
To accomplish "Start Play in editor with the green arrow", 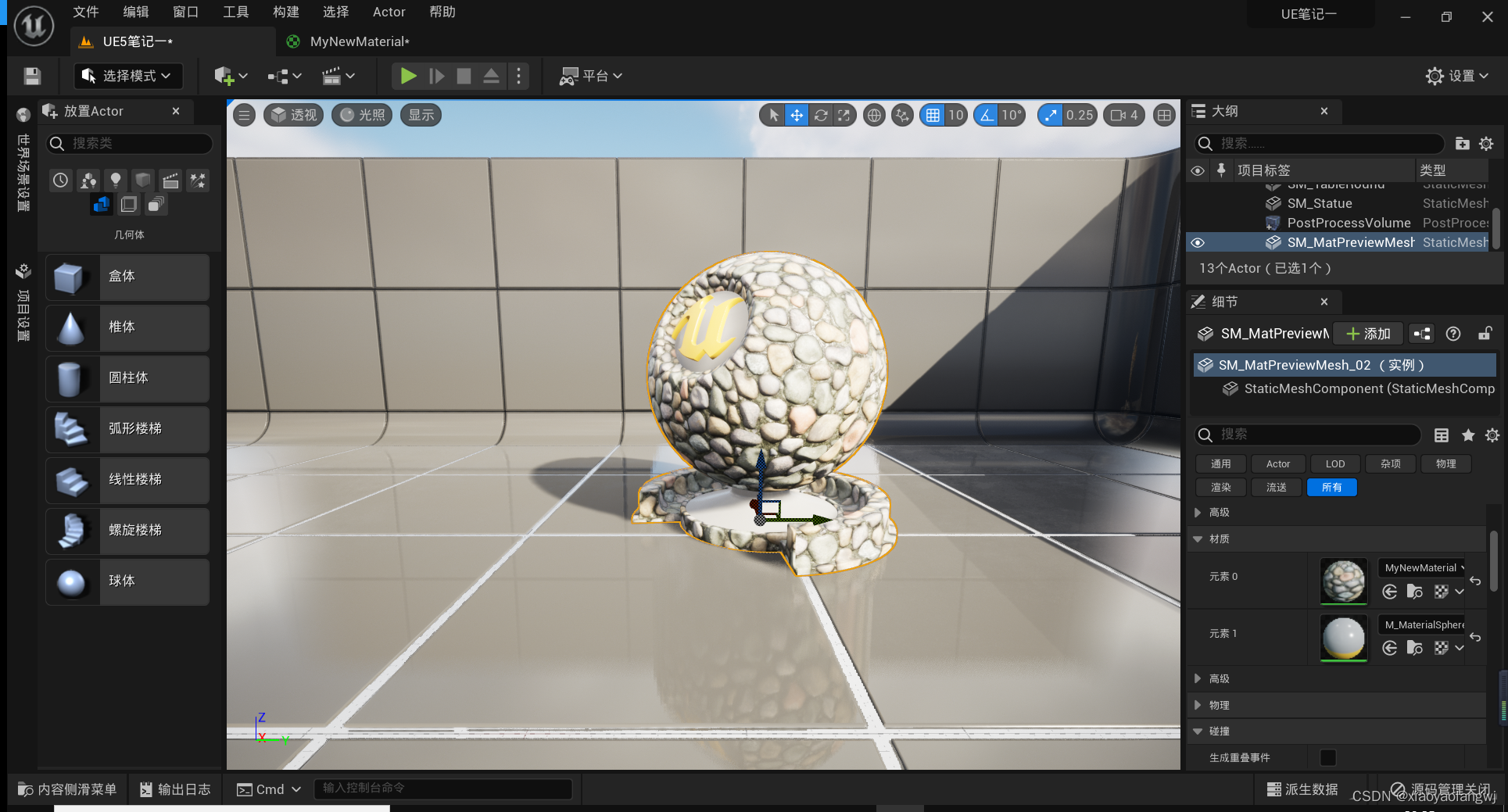I will [x=408, y=76].
